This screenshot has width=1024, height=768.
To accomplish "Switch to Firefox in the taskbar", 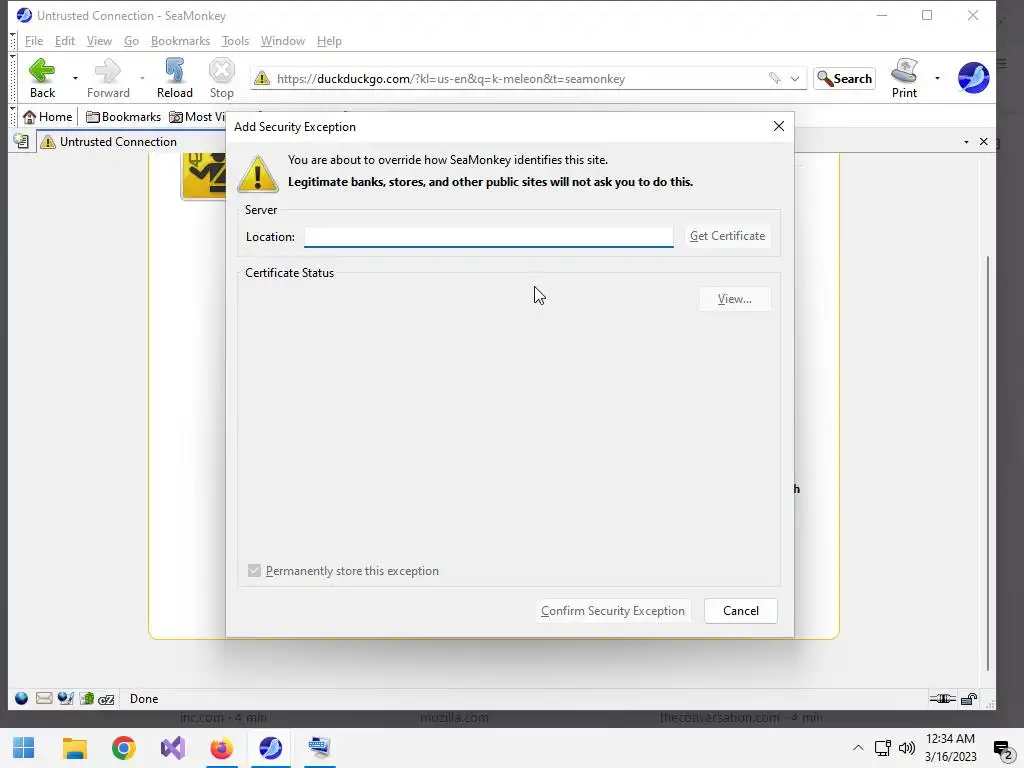I will (221, 748).
